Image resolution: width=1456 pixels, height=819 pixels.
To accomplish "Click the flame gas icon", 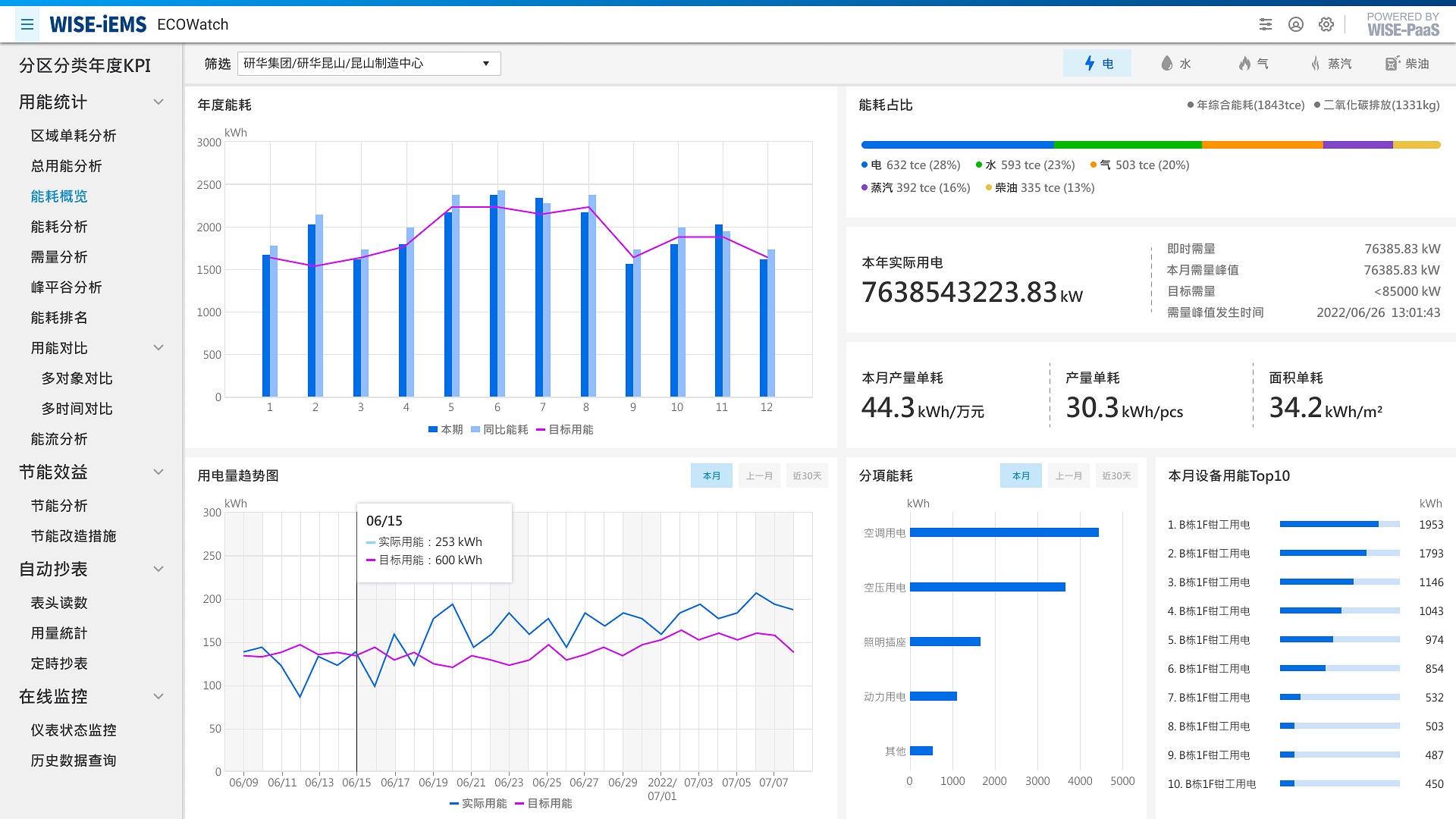I will tap(1244, 64).
